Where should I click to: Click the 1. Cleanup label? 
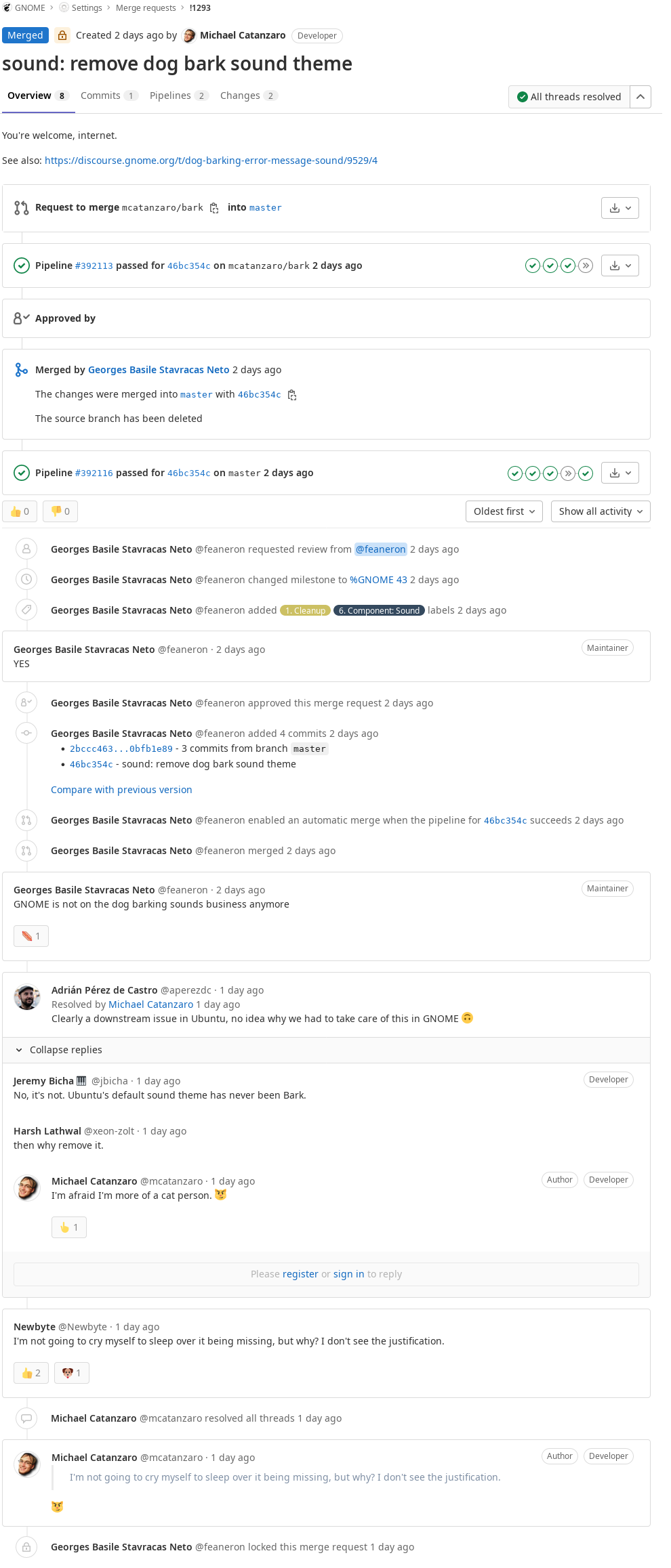coord(305,610)
